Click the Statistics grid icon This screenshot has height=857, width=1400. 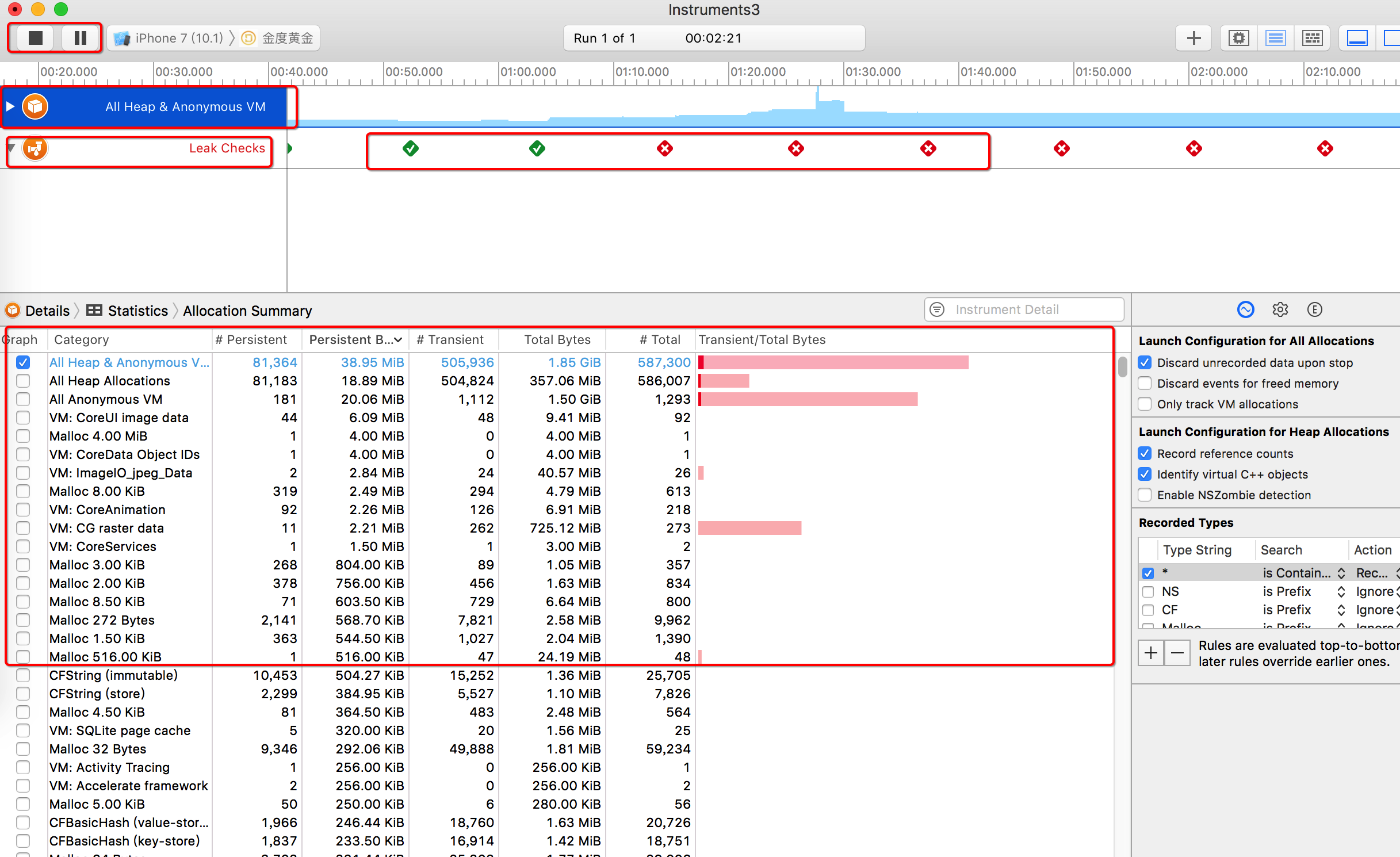(x=94, y=311)
